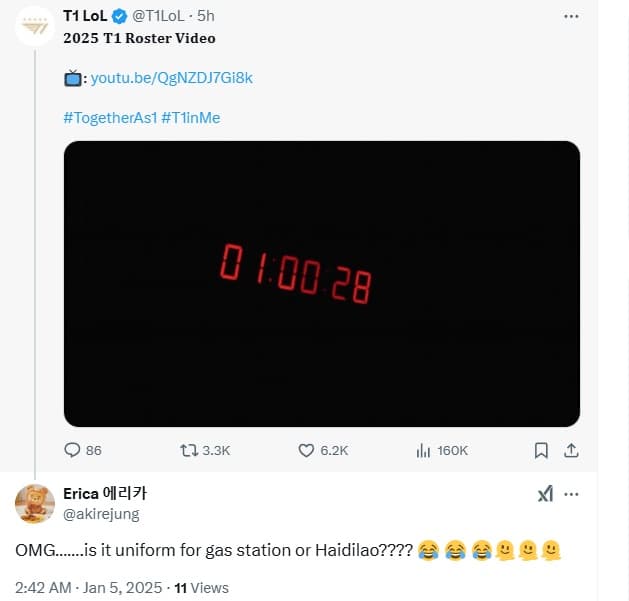Open Grok icon on Erica's reply

click(545, 494)
